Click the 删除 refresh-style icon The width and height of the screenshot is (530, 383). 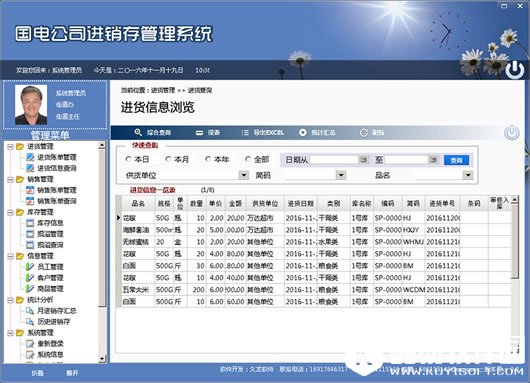click(364, 133)
